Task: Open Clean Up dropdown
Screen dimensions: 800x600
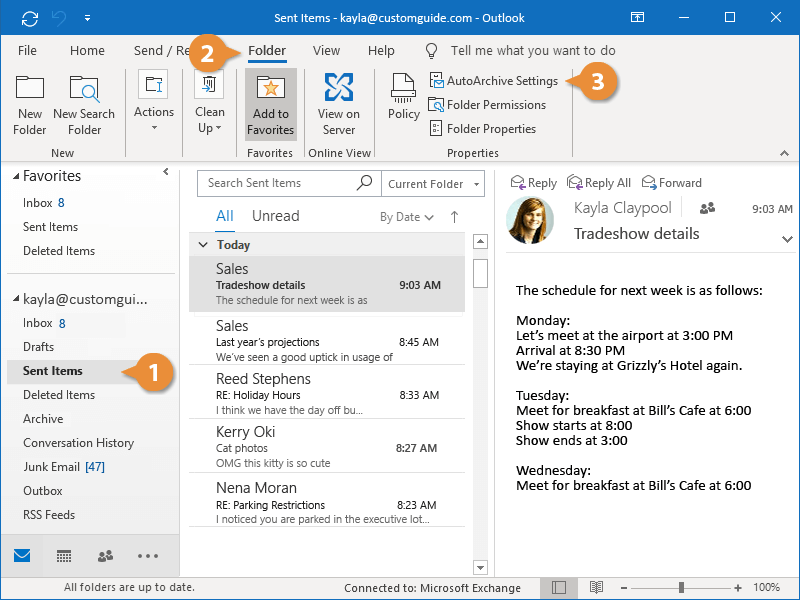Action: 209,104
